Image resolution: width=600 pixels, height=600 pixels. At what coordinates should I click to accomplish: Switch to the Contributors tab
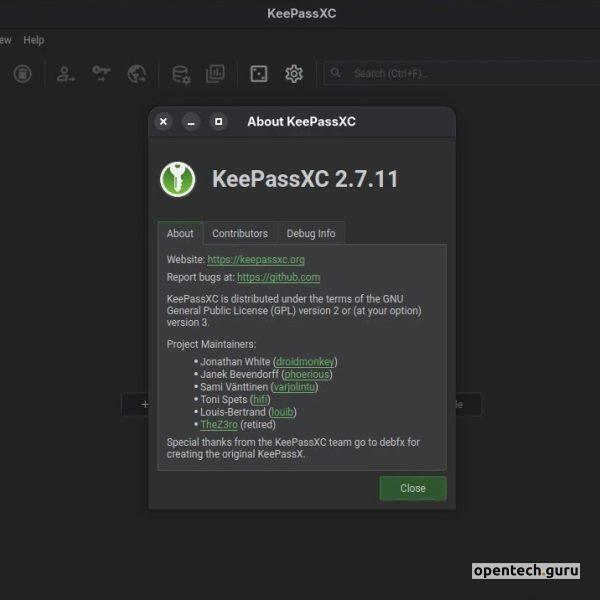coord(240,233)
